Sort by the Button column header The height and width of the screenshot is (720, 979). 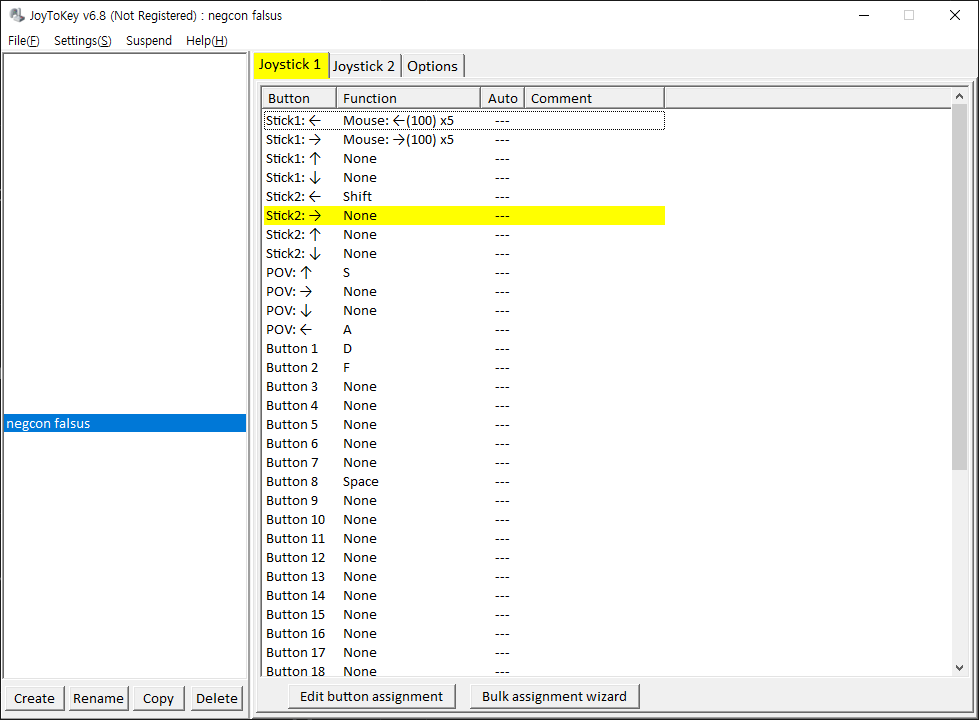(299, 99)
